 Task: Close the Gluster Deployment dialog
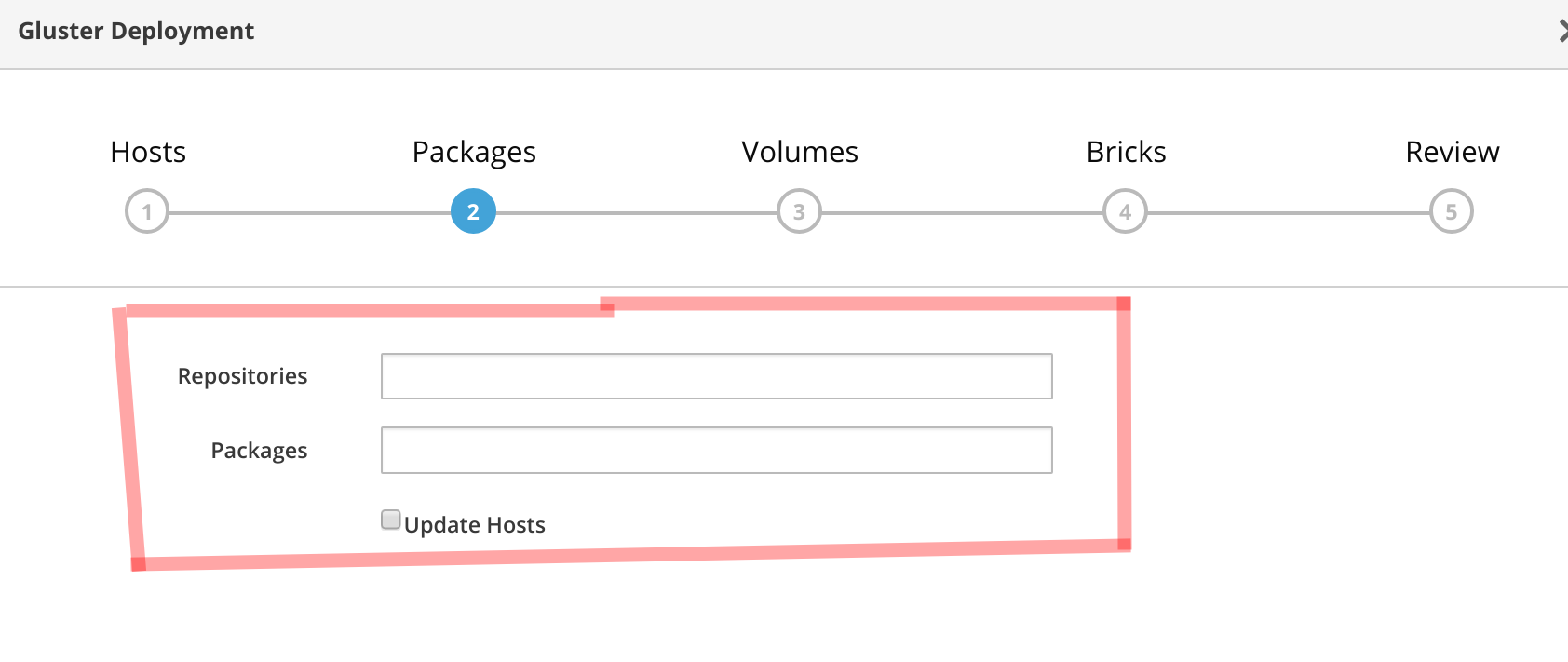click(1561, 32)
